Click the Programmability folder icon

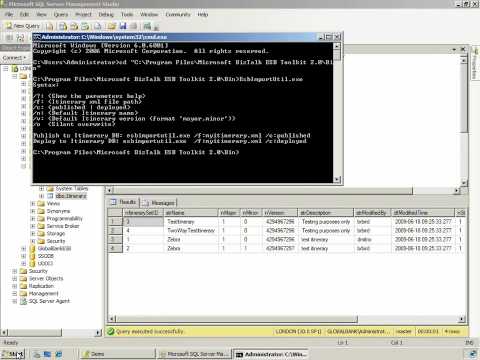pos(41,219)
